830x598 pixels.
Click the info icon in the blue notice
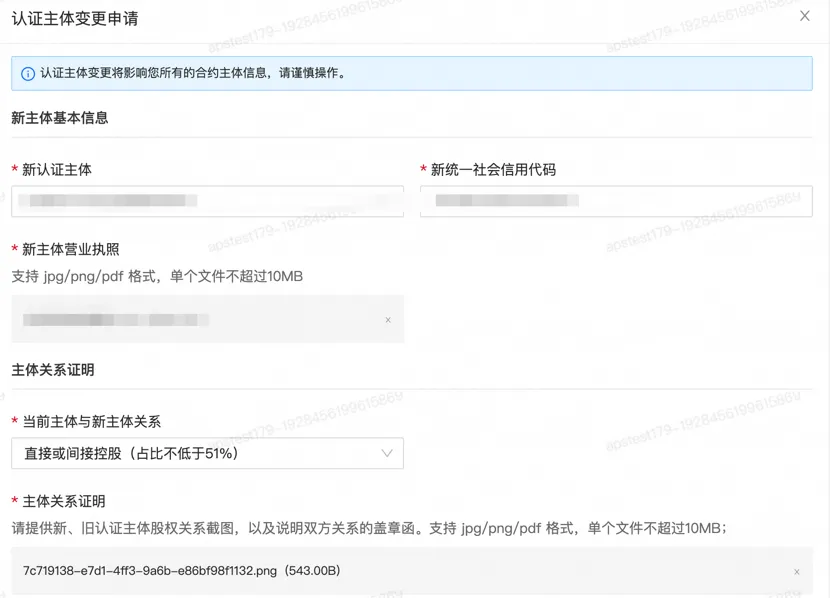point(28,74)
